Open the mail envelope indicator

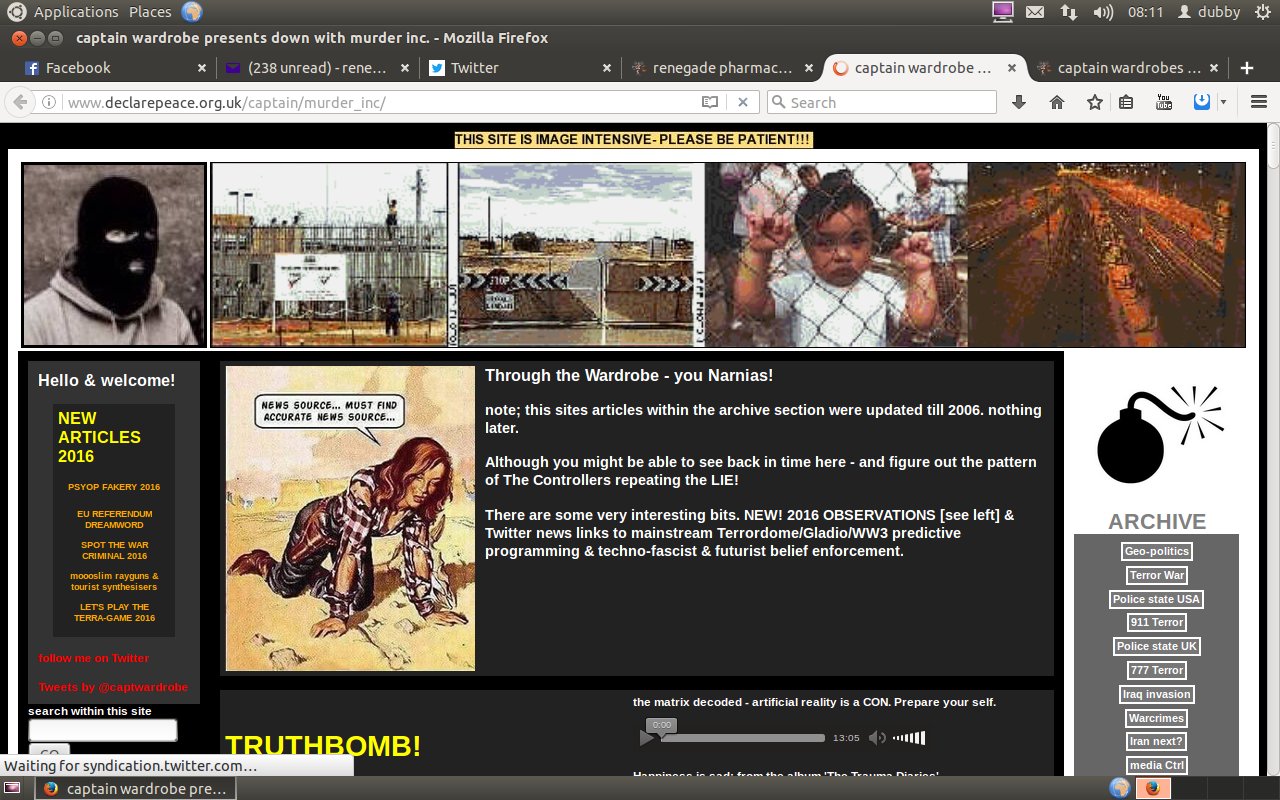1035,12
